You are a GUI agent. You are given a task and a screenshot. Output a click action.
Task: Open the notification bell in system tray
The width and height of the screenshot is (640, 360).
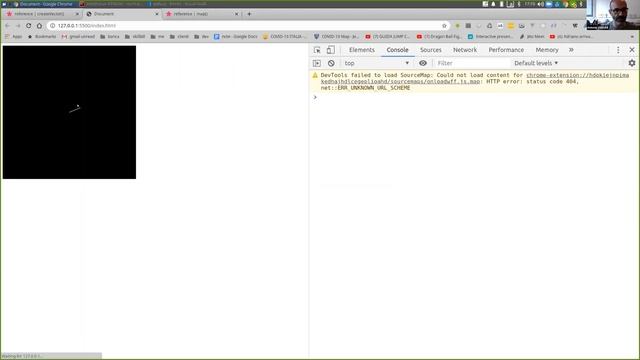click(493, 4)
